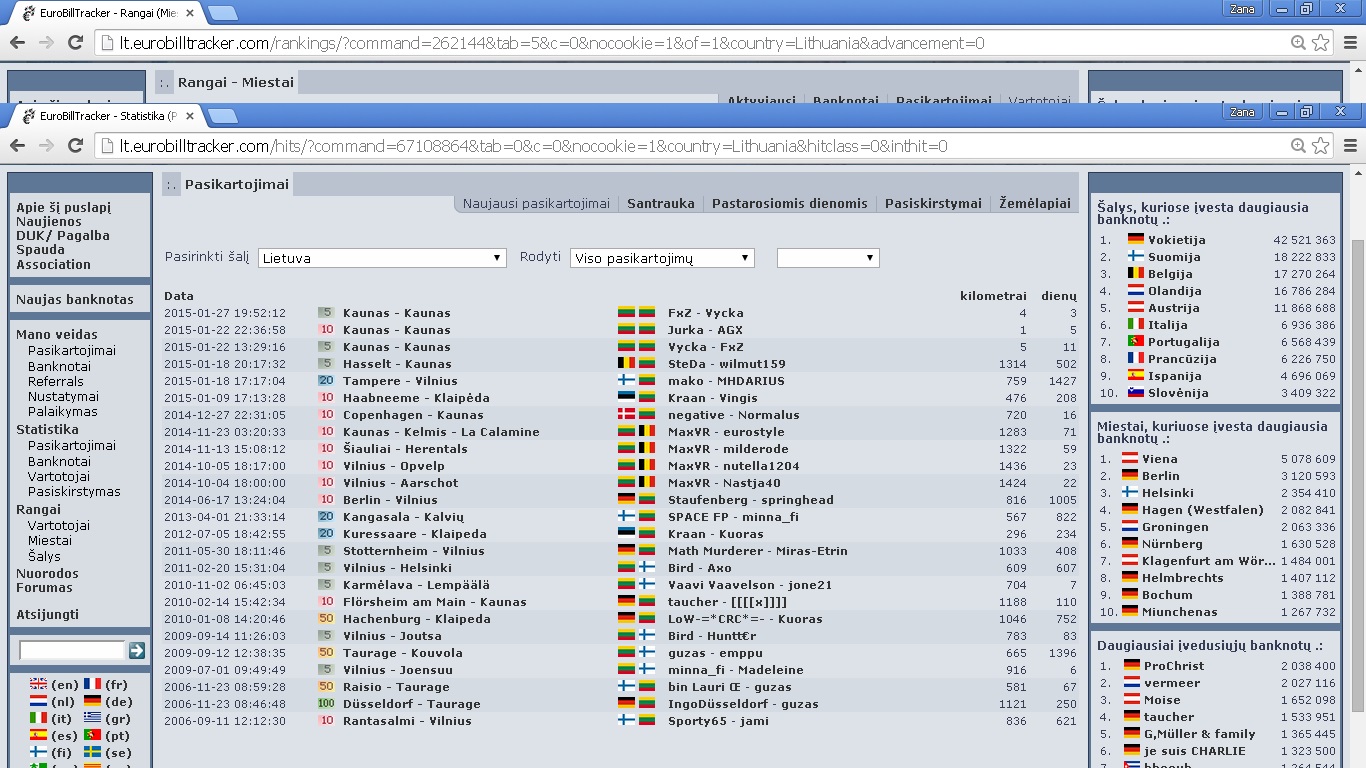
Task: Open the Rodyti dropdown Viso pasikartojimų
Action: (x=662, y=258)
